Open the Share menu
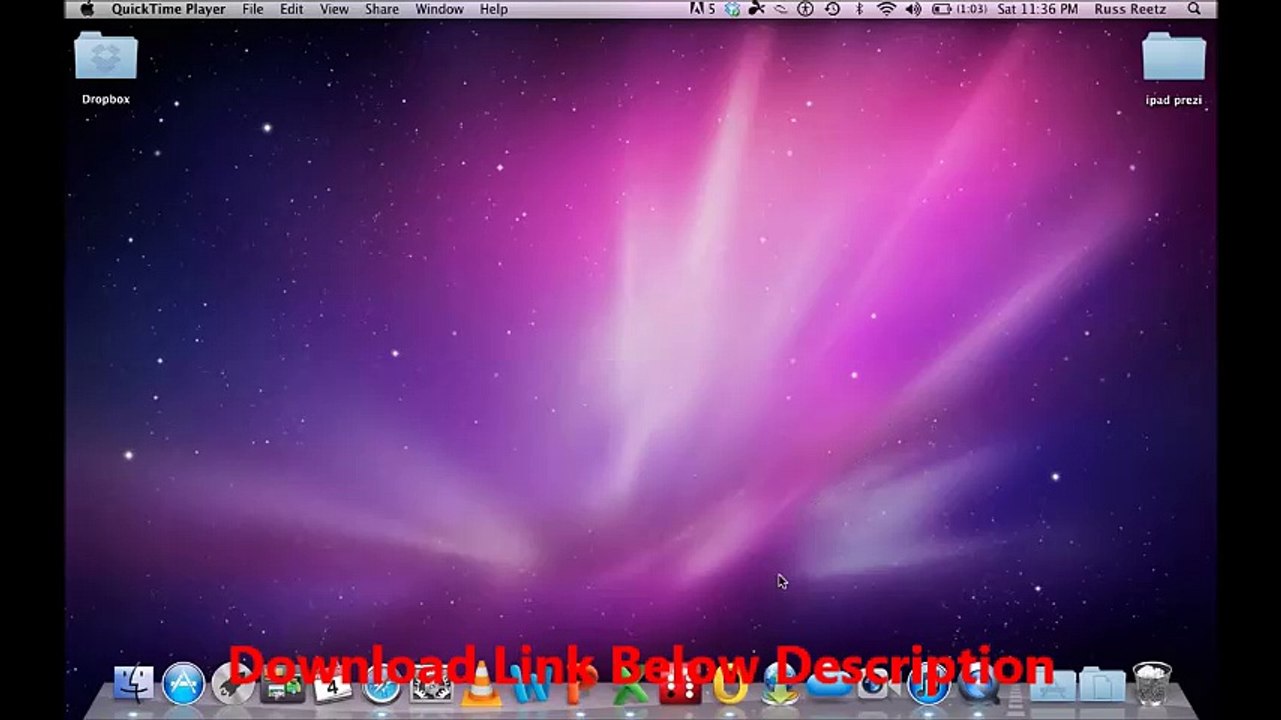The image size is (1281, 720). (382, 9)
